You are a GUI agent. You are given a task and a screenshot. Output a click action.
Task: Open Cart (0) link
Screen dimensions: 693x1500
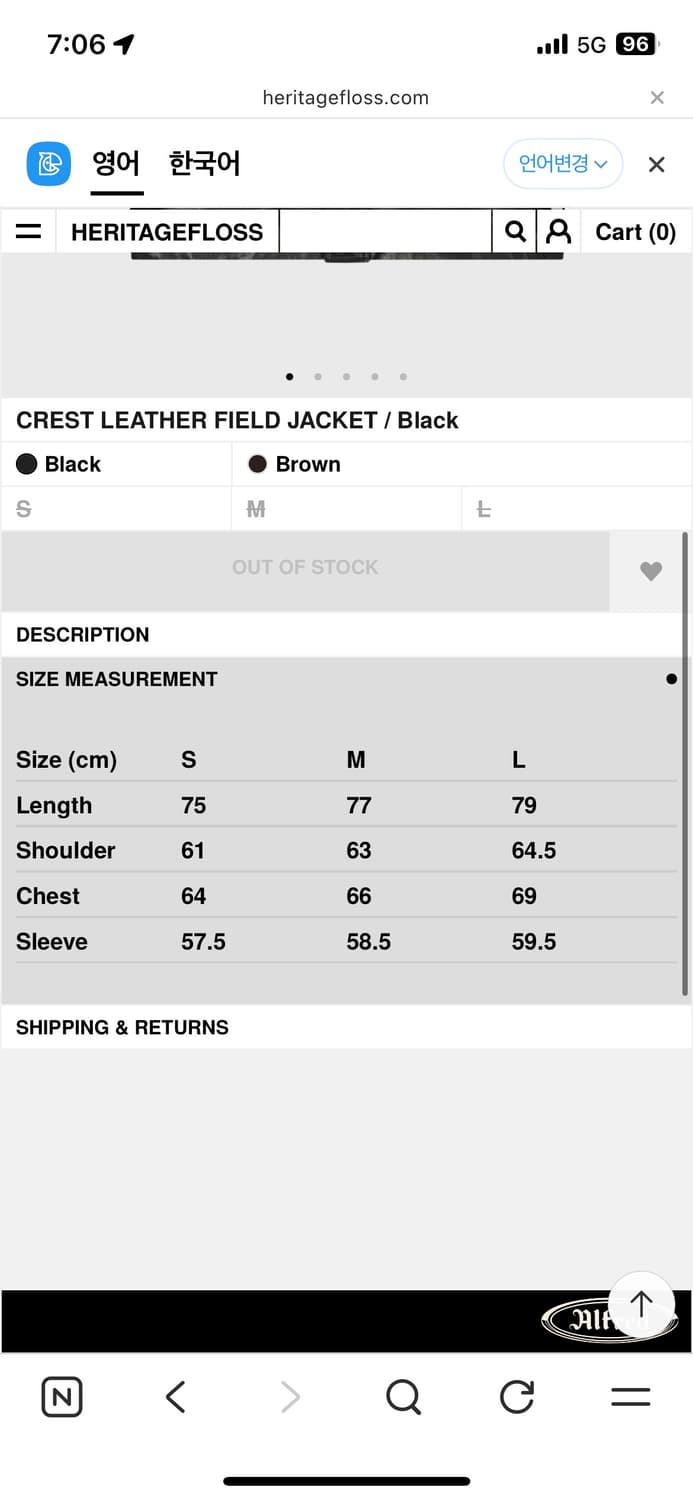click(x=635, y=232)
